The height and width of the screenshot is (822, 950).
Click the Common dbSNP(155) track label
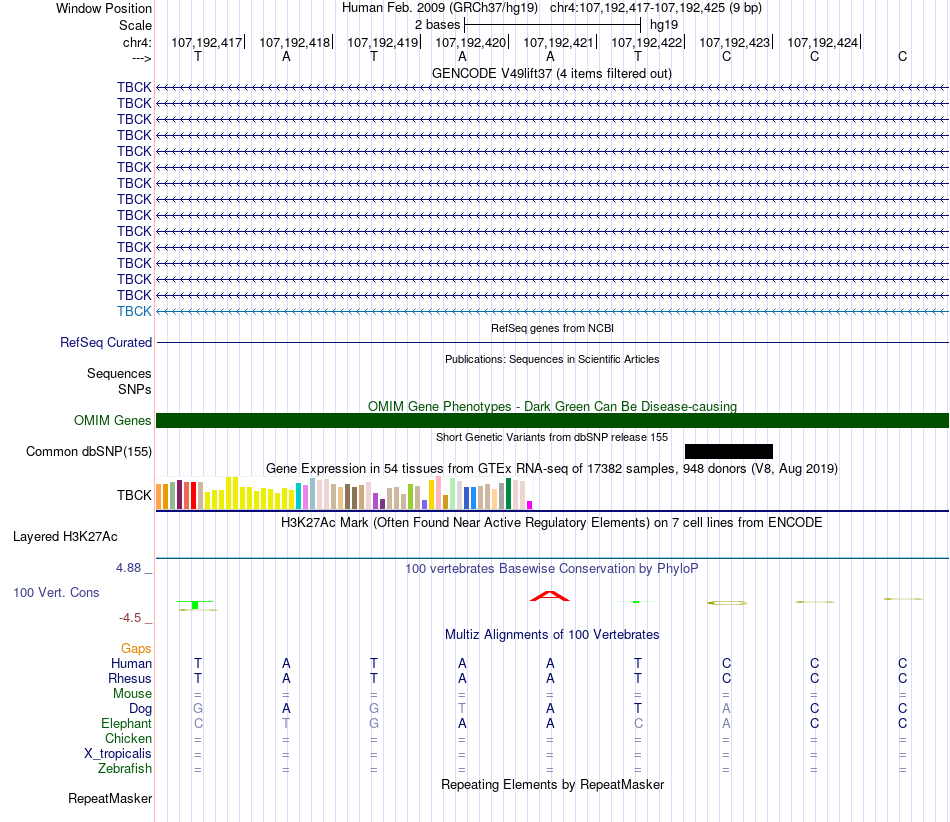click(x=89, y=451)
